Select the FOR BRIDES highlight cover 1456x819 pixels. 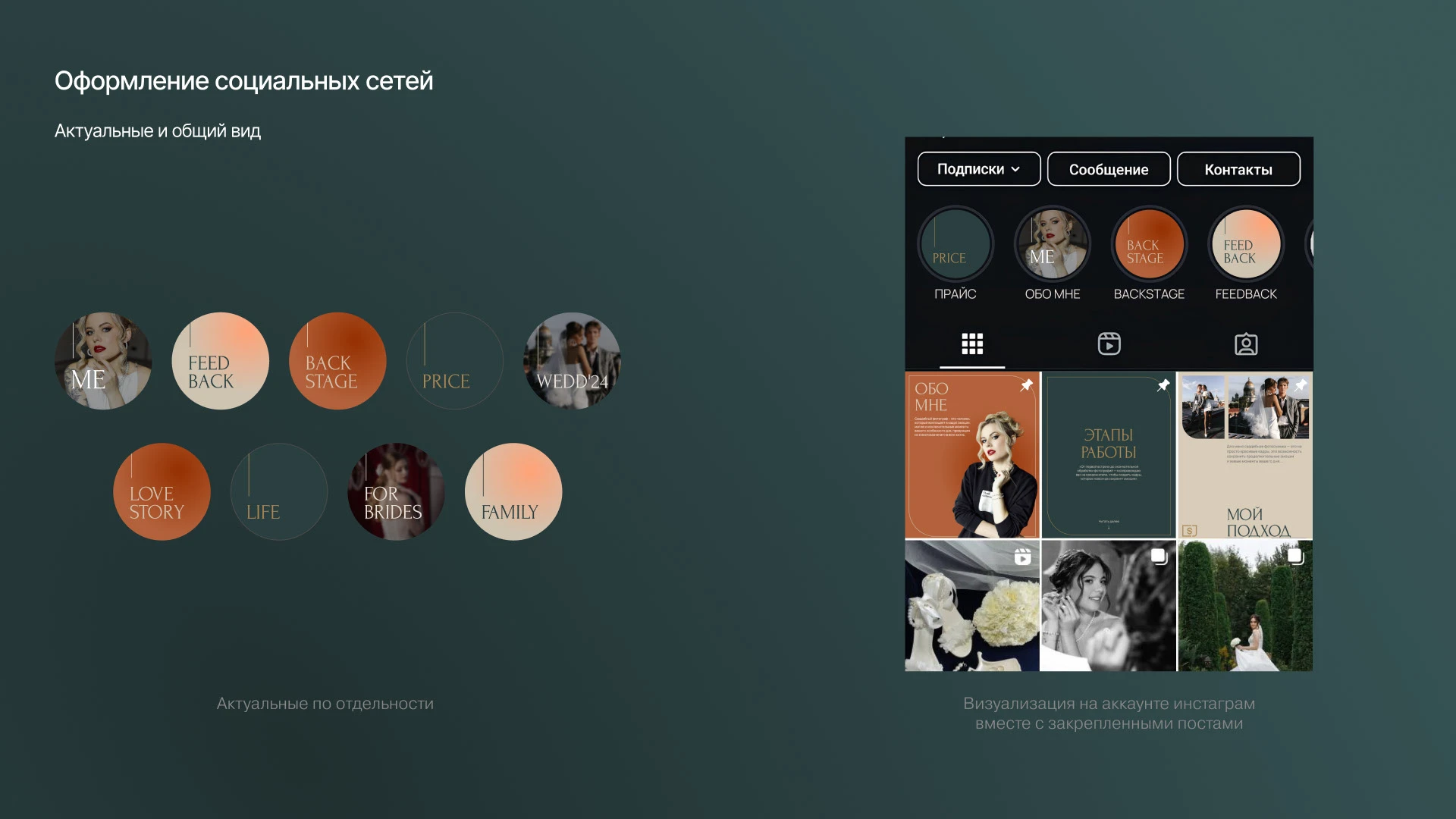click(x=396, y=491)
